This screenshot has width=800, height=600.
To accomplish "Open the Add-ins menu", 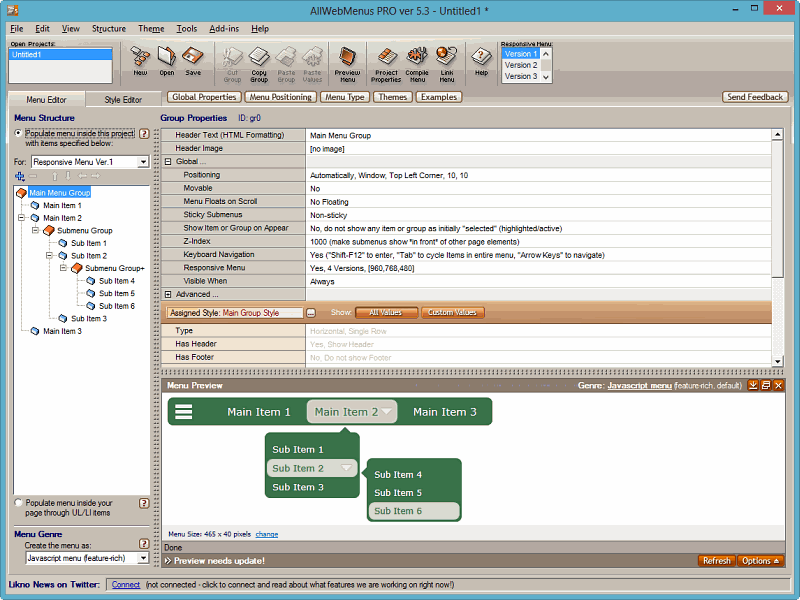I will point(223,29).
